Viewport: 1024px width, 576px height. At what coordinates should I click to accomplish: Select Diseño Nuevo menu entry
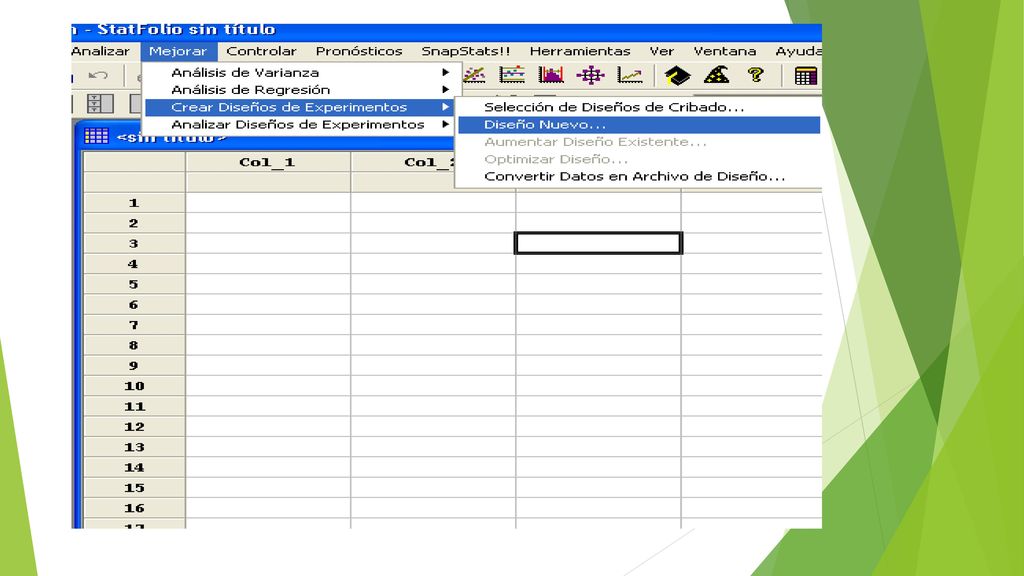pos(639,125)
